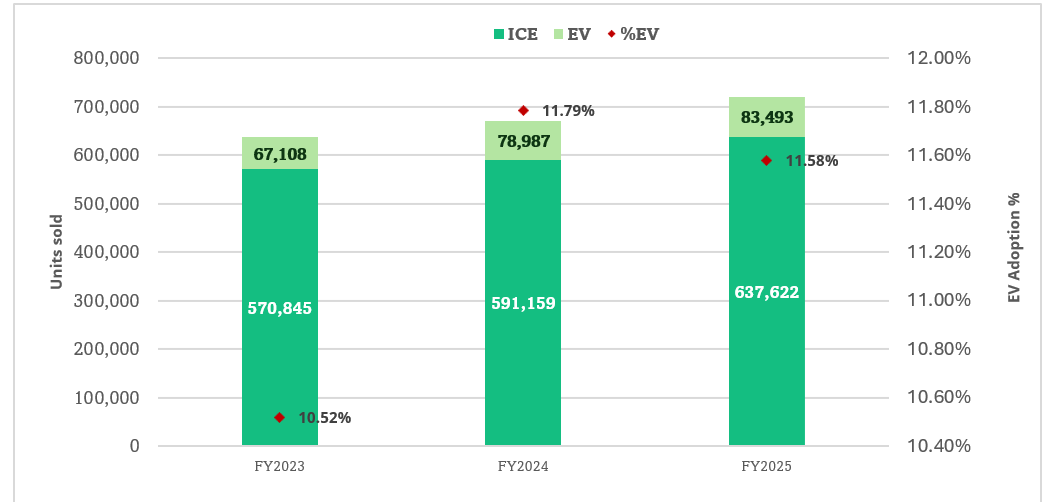Image resolution: width=1051 pixels, height=502 pixels.
Task: Click the 83,493 data label
Action: click(x=767, y=119)
